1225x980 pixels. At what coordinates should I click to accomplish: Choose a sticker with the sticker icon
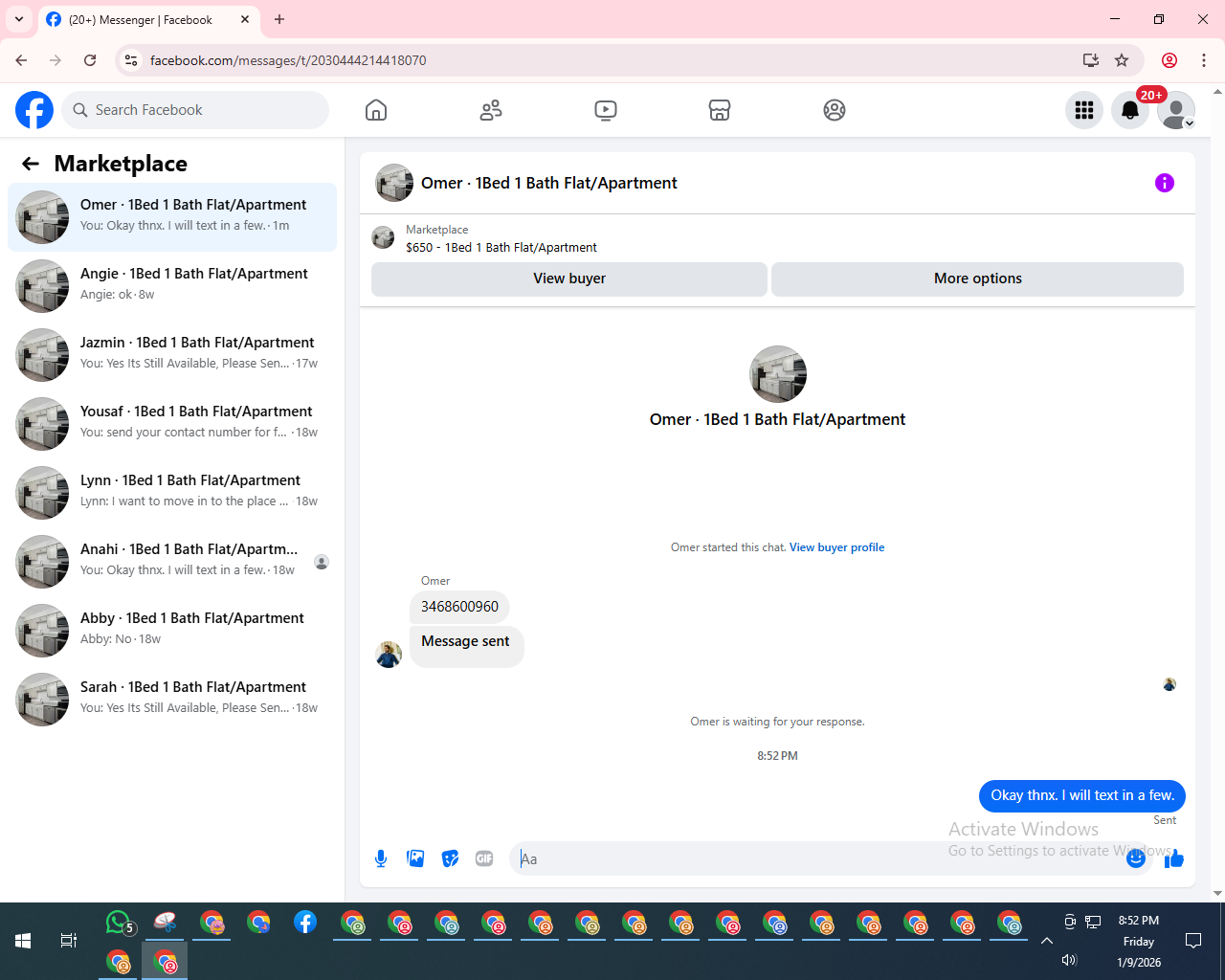[450, 858]
